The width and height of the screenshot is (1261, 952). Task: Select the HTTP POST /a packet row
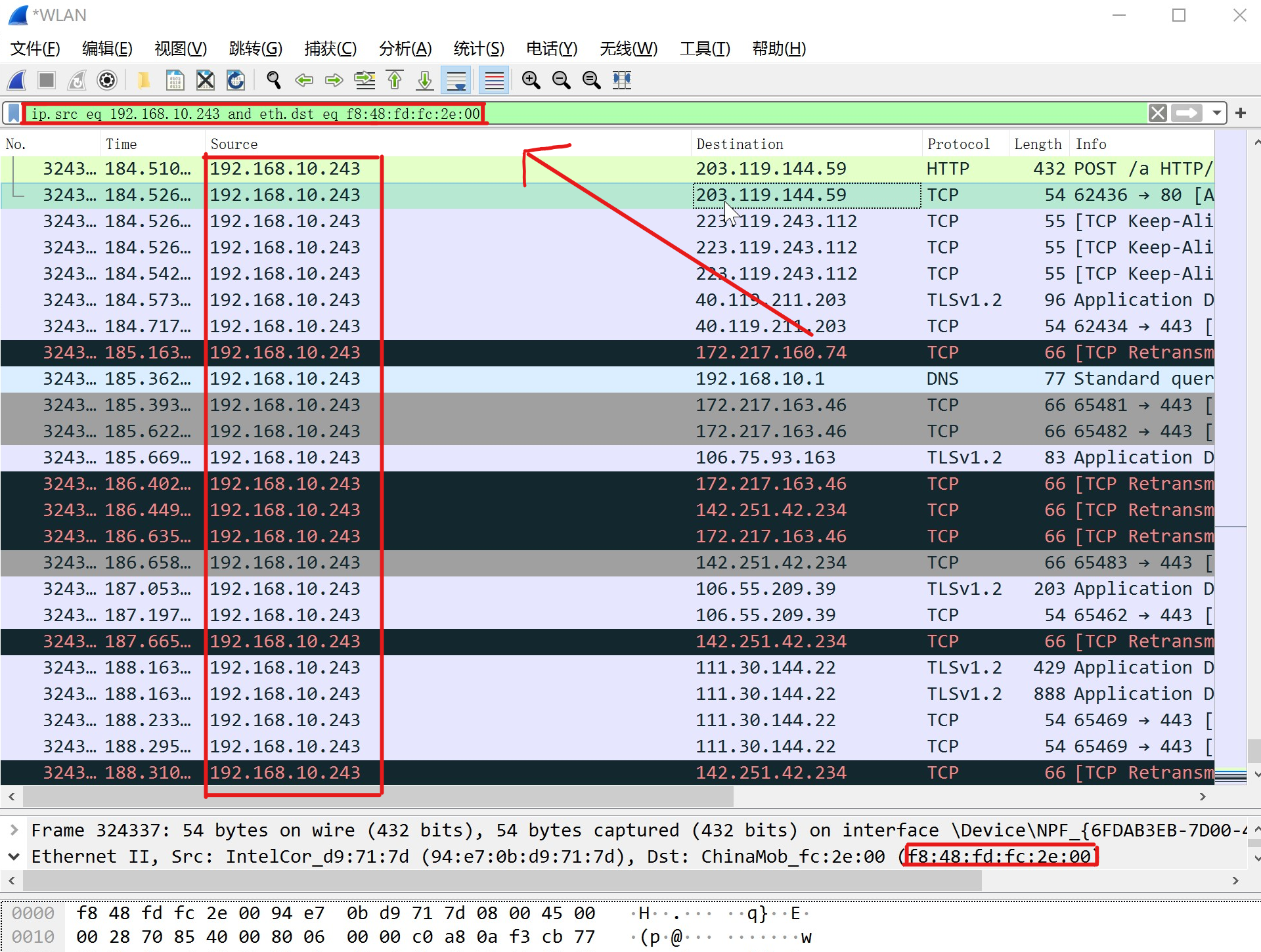(608, 169)
